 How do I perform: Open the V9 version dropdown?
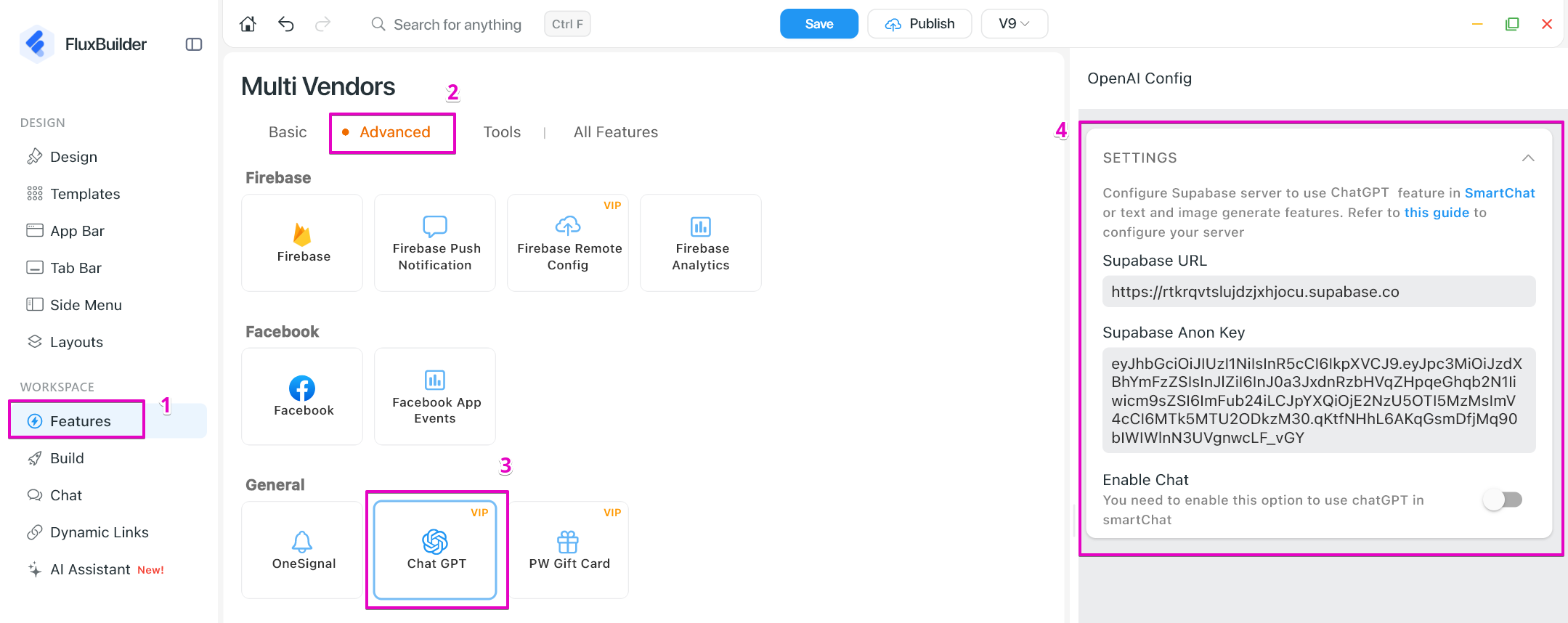tap(1014, 24)
